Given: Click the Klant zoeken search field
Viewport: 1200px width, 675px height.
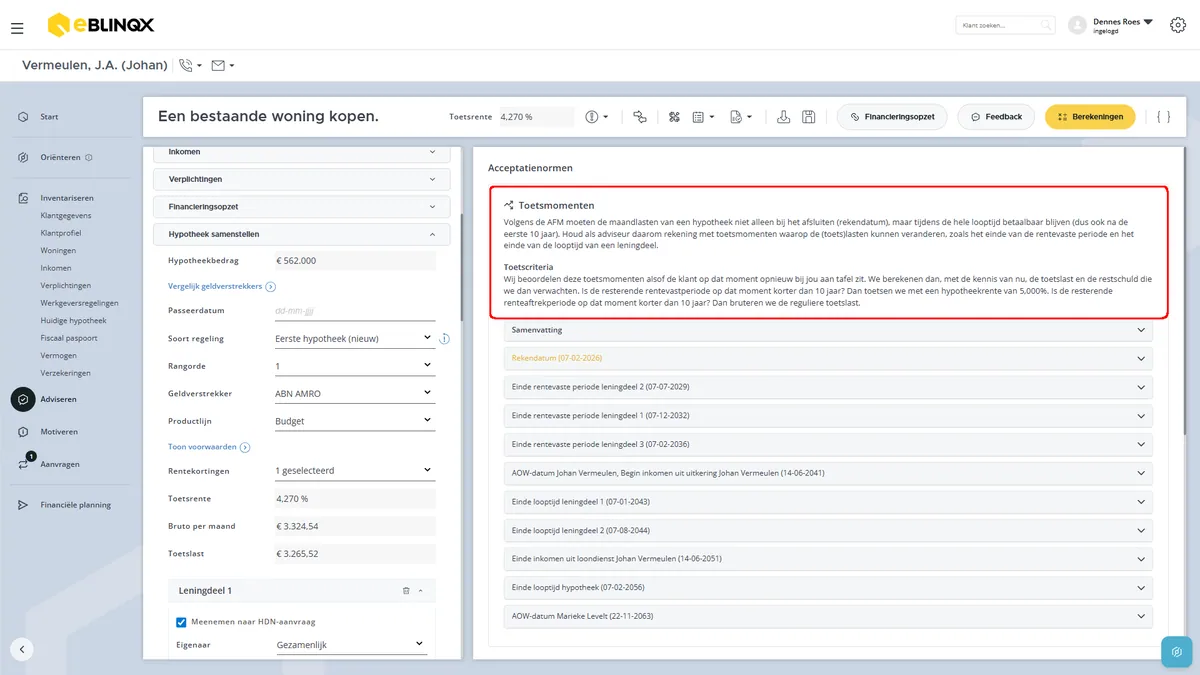Looking at the screenshot, I should (x=1005, y=25).
